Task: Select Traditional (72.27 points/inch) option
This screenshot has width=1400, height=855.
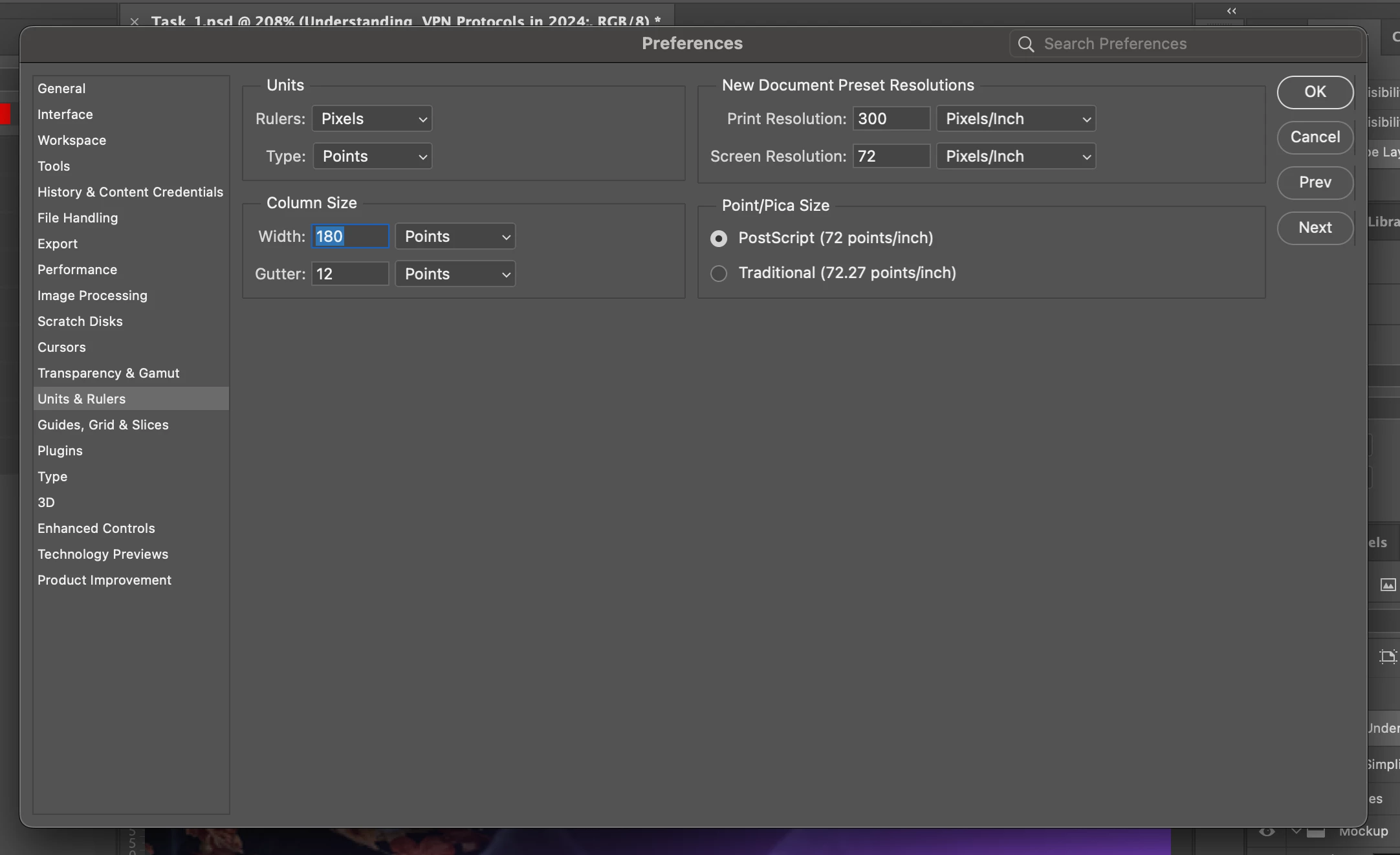Action: [719, 274]
